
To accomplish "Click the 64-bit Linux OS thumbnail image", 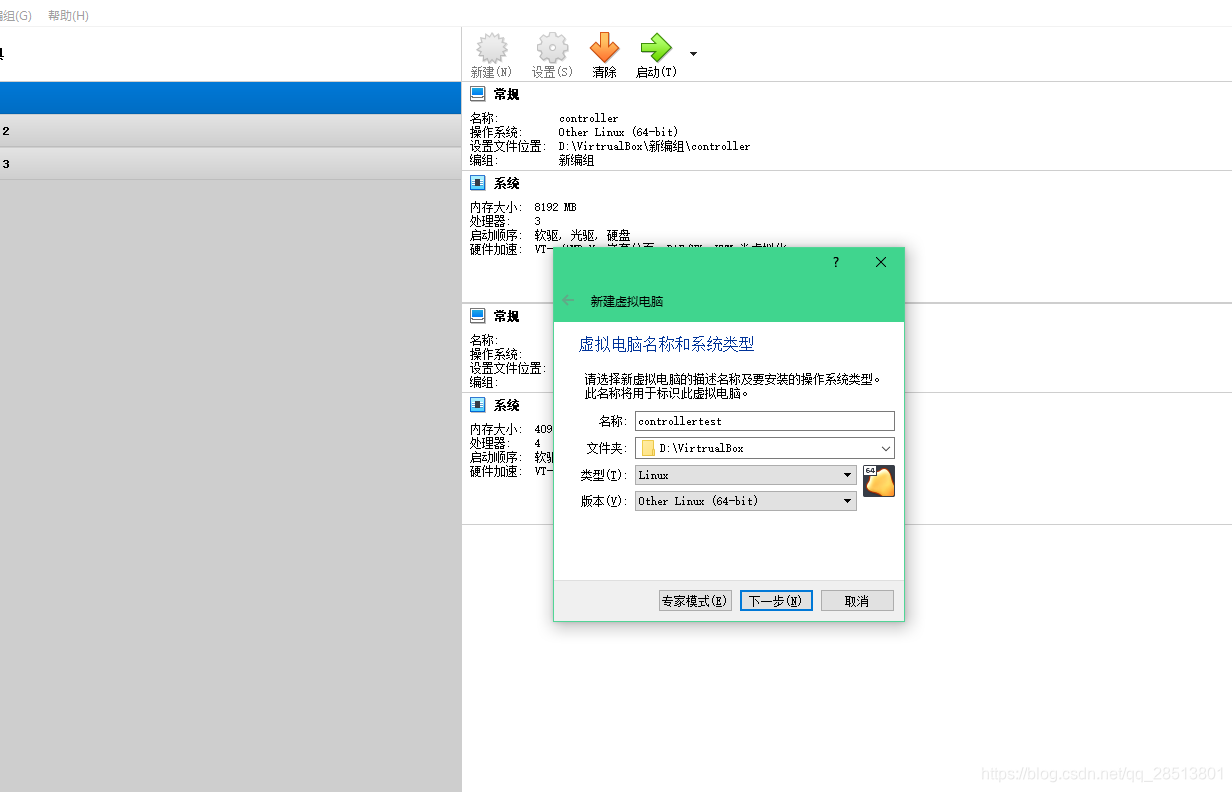I will 878,481.
